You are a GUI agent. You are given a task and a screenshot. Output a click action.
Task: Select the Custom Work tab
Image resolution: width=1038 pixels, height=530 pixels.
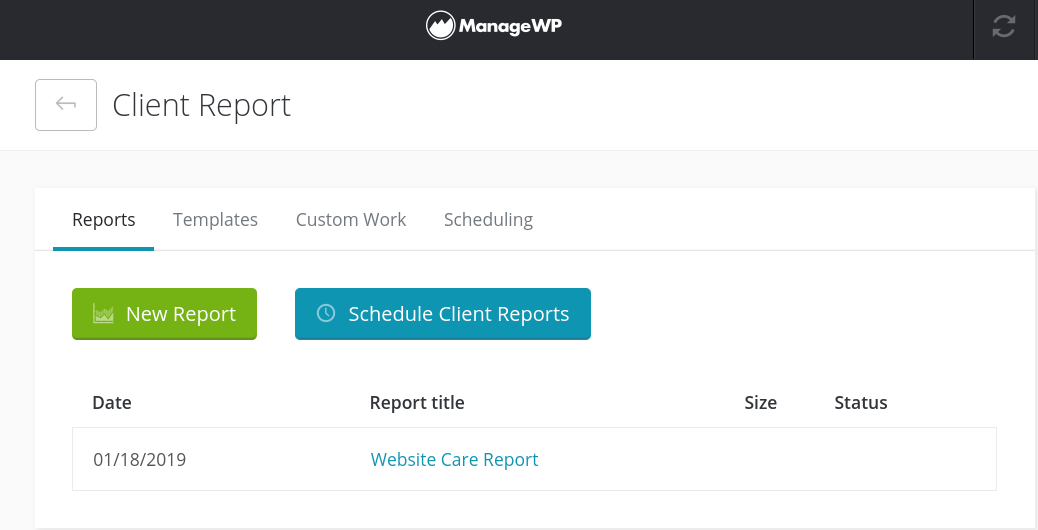click(x=351, y=219)
